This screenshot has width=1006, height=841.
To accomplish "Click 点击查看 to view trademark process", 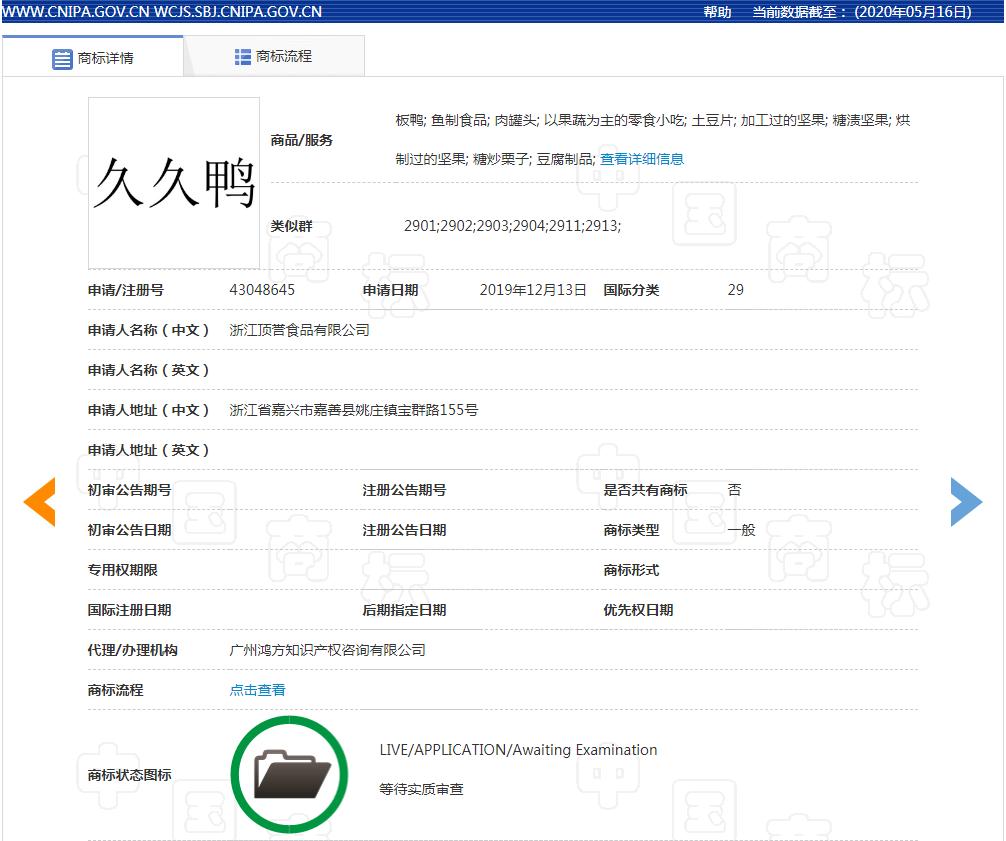I will [257, 689].
